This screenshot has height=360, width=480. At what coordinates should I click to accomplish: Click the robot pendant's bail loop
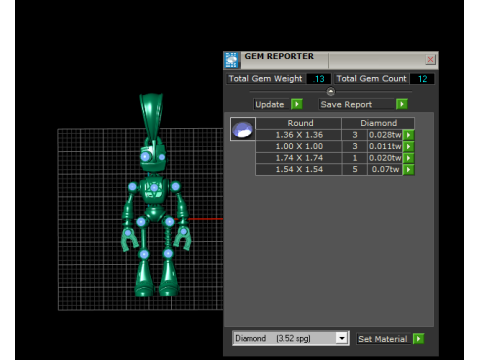152,115
